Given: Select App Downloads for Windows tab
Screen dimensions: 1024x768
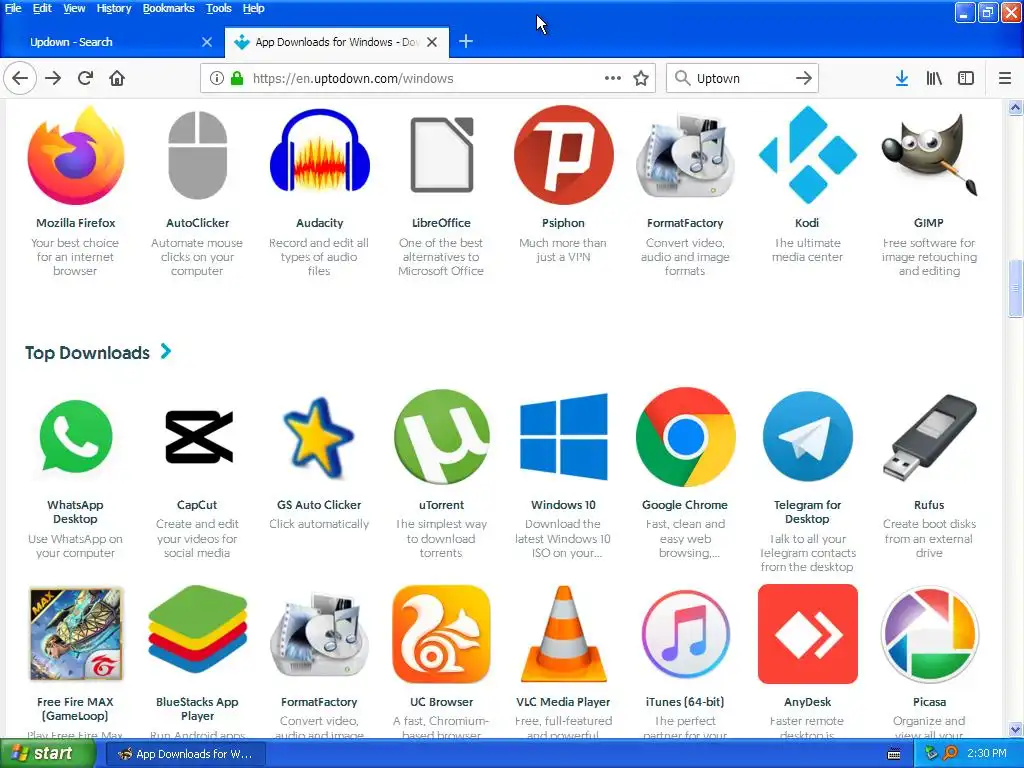Looking at the screenshot, I should (x=337, y=42).
